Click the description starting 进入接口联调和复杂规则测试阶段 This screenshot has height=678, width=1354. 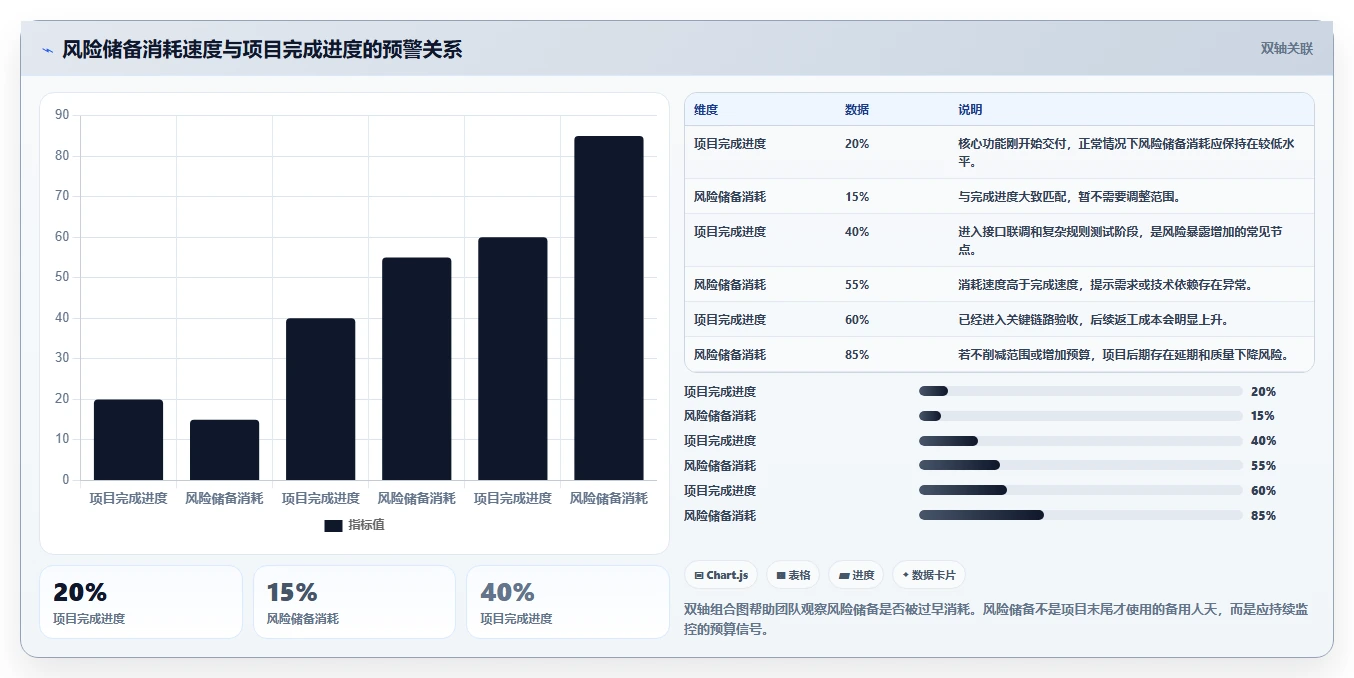pyautogui.click(x=1120, y=240)
